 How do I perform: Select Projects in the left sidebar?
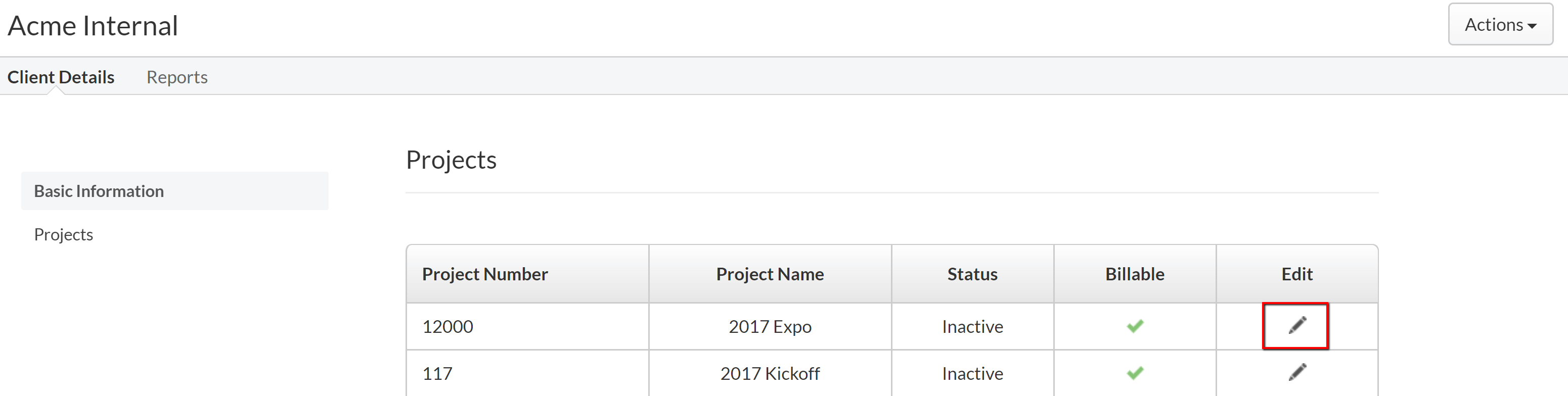point(63,233)
